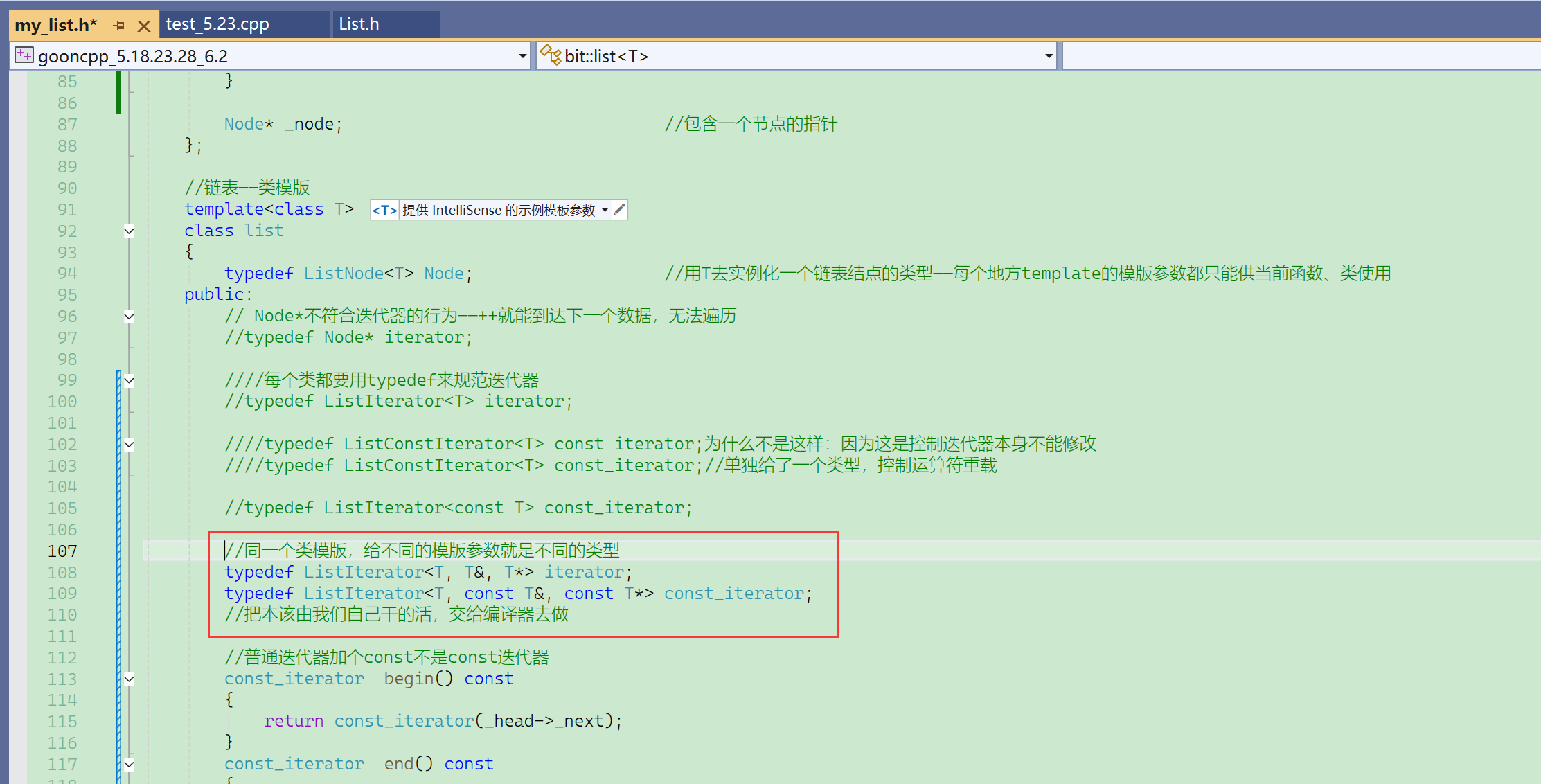The image size is (1541, 784).
Task: Switch to the test_5.23.cpp tab
Action: [217, 24]
